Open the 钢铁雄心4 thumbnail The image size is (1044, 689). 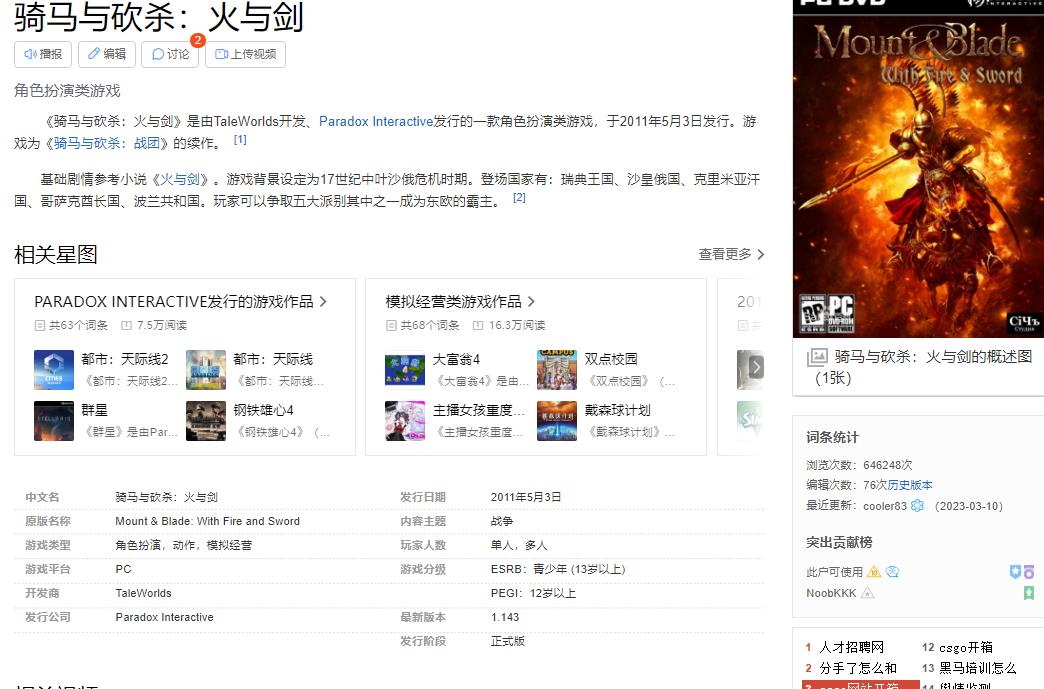[206, 421]
